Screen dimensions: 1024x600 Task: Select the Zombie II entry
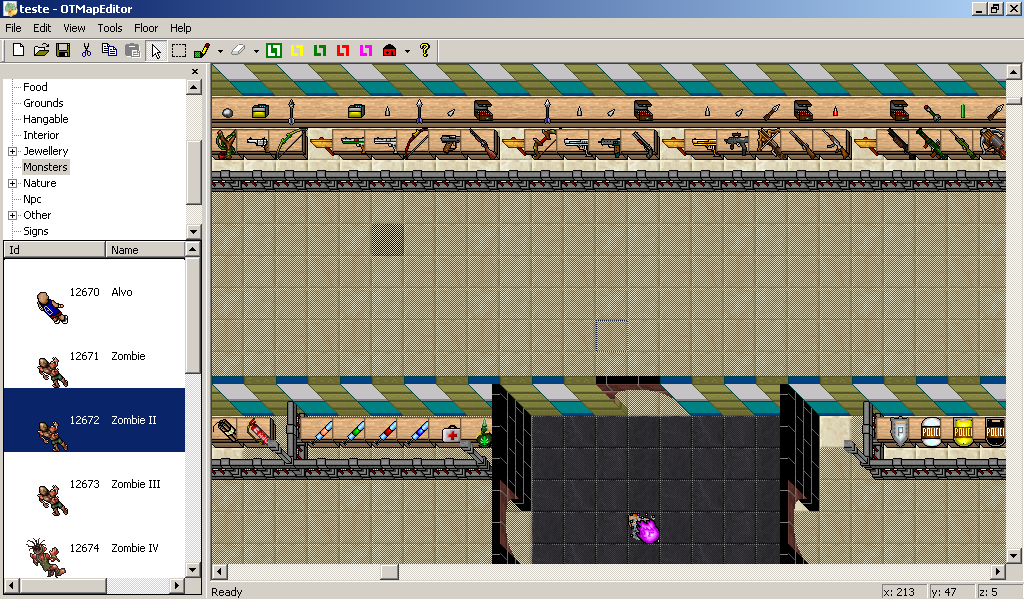pyautogui.click(x=94, y=420)
